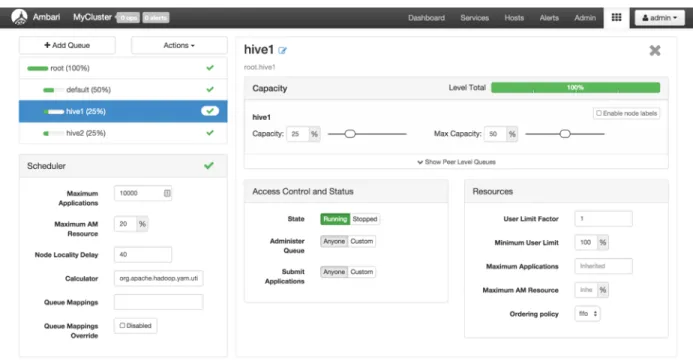Click Scheduler Maximum Applications 10000 field
The image size is (693, 361).
[x=143, y=193]
